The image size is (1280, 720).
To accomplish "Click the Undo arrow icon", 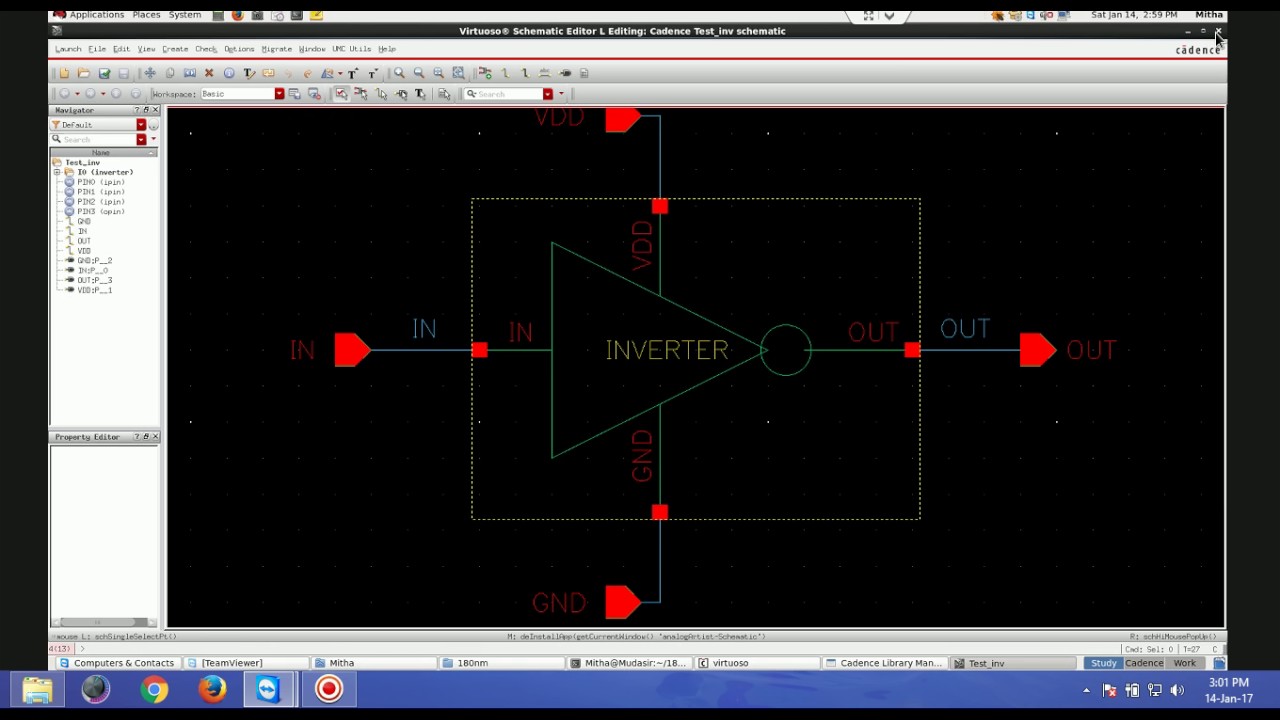I will (288, 73).
